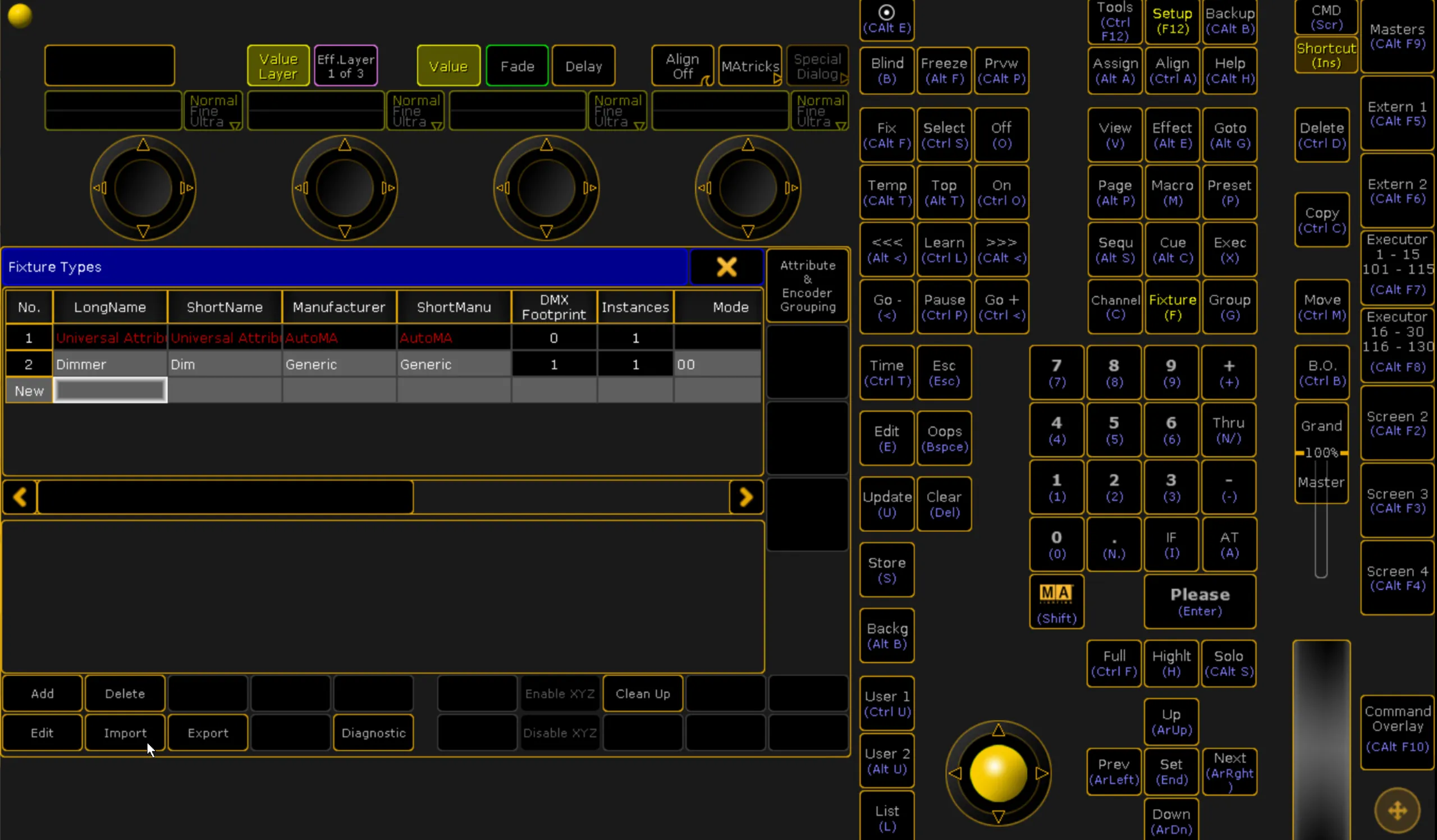1437x840 pixels.
Task: Click the Diagnostic button
Action: point(373,733)
